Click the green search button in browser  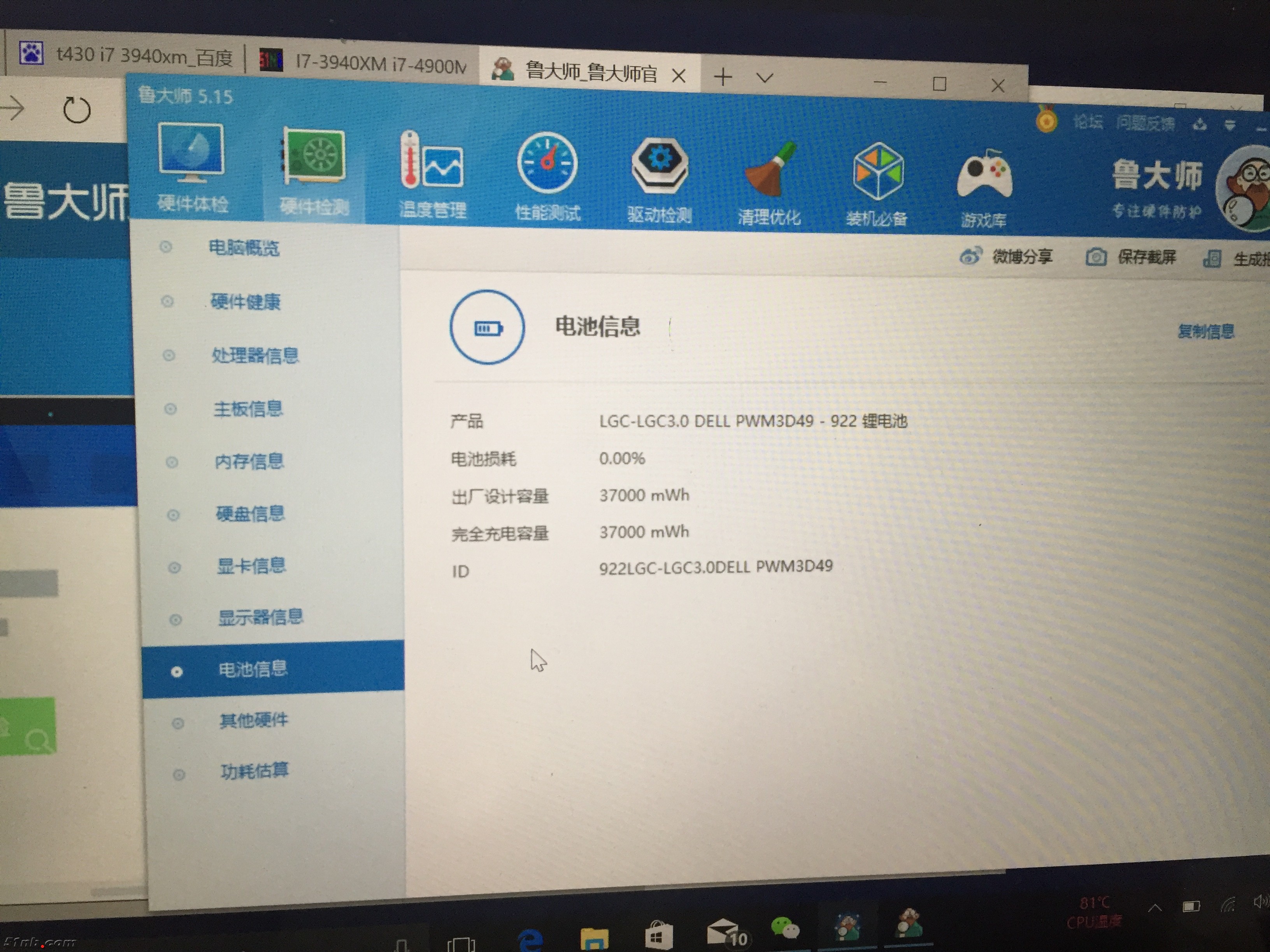[x=28, y=726]
